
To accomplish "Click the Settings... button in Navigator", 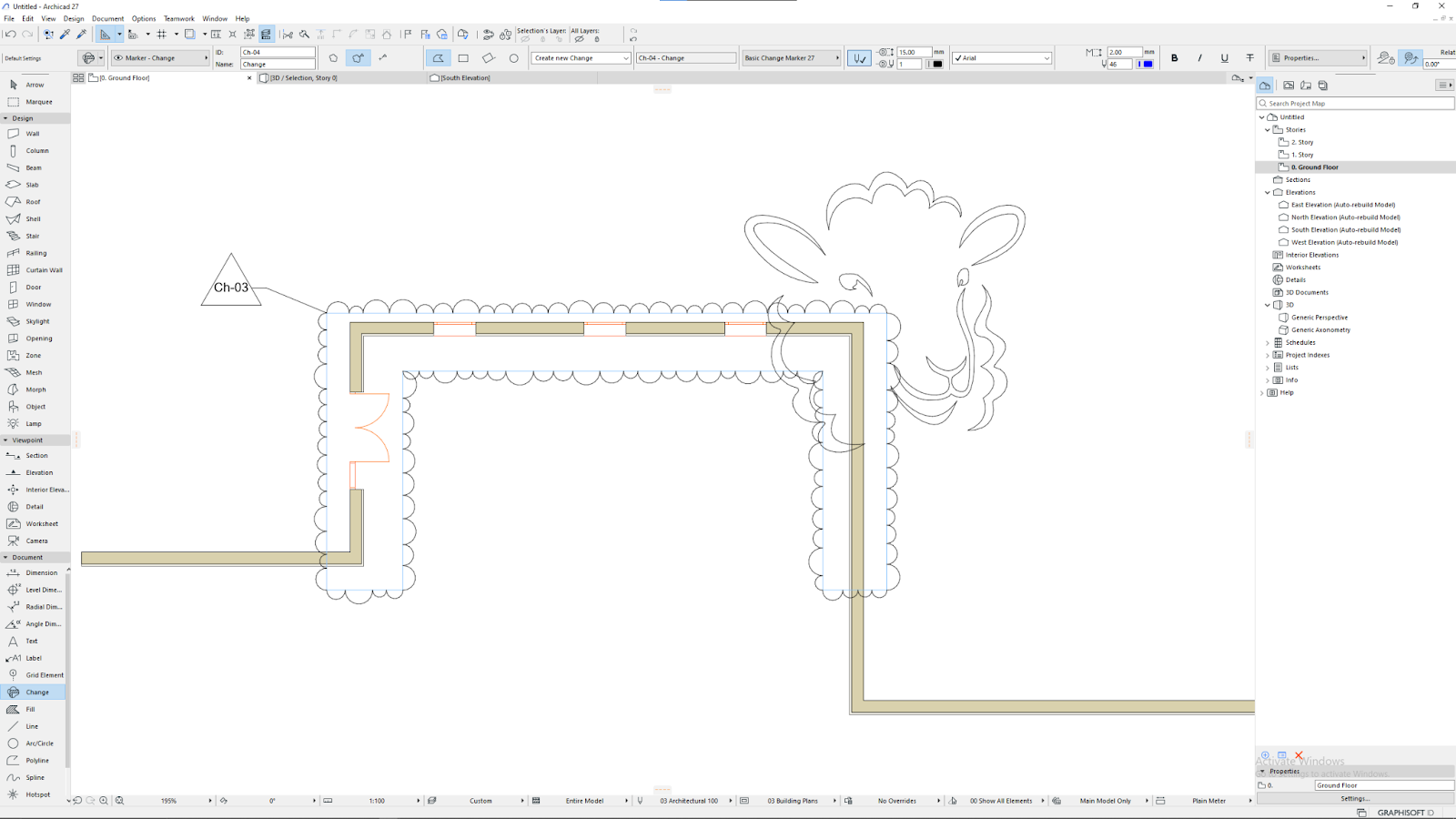I will point(1355,798).
